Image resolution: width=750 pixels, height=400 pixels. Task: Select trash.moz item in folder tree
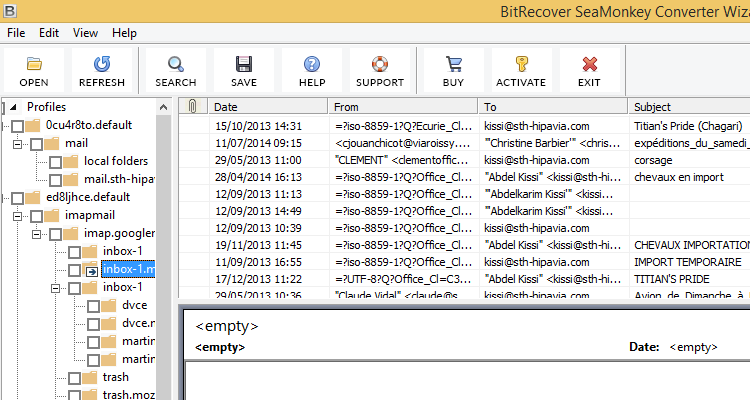[129, 395]
